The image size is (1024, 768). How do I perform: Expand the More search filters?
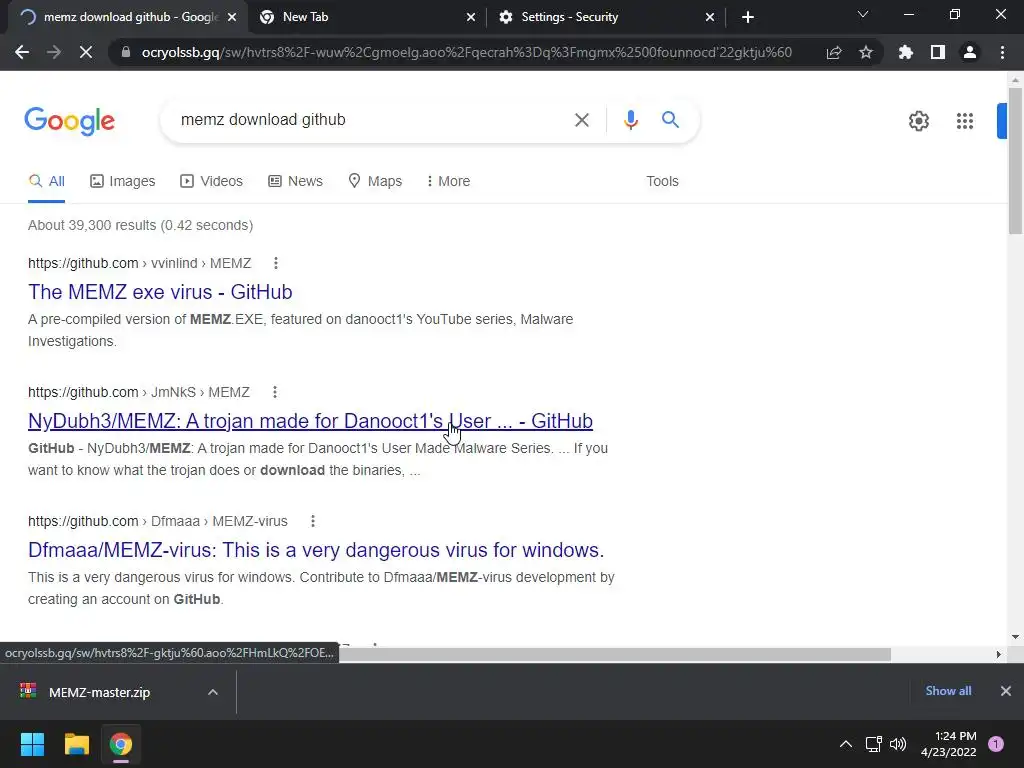448,181
